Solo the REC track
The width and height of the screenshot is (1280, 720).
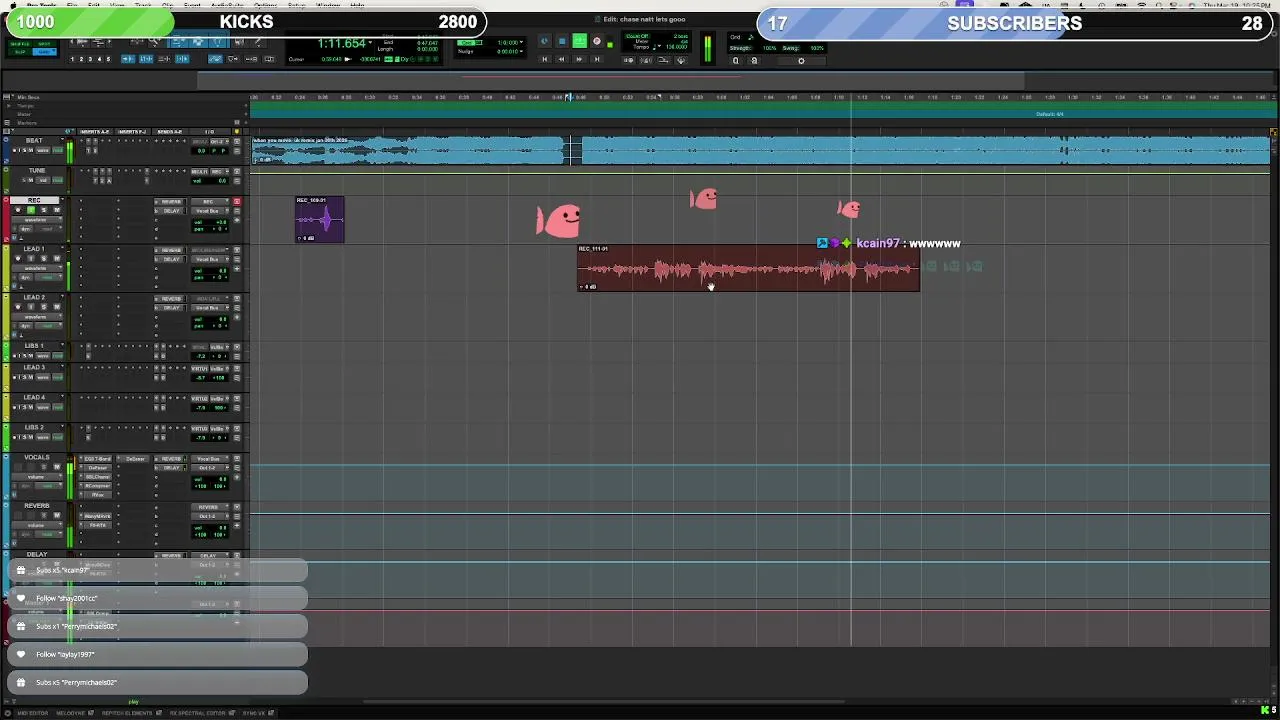44,210
